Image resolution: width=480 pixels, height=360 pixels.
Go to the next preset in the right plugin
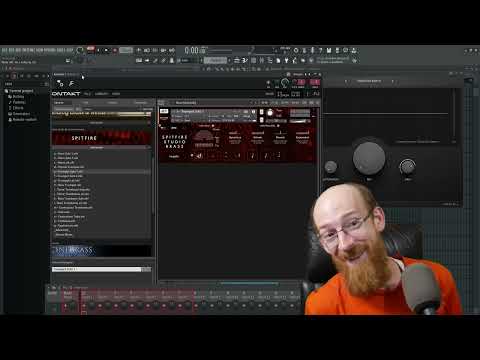[x=393, y=81]
